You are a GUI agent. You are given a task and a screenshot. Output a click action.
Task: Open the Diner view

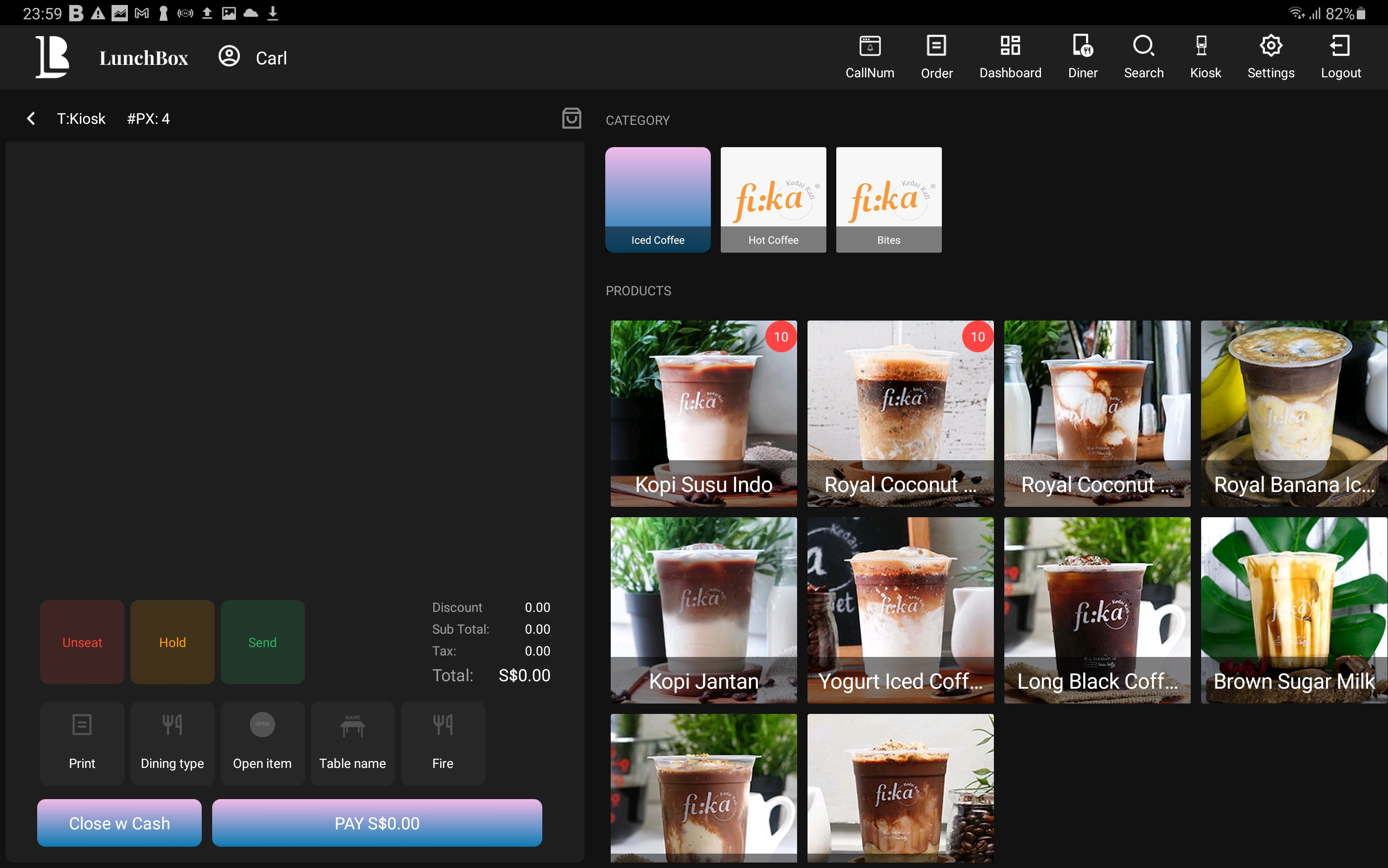coord(1083,57)
